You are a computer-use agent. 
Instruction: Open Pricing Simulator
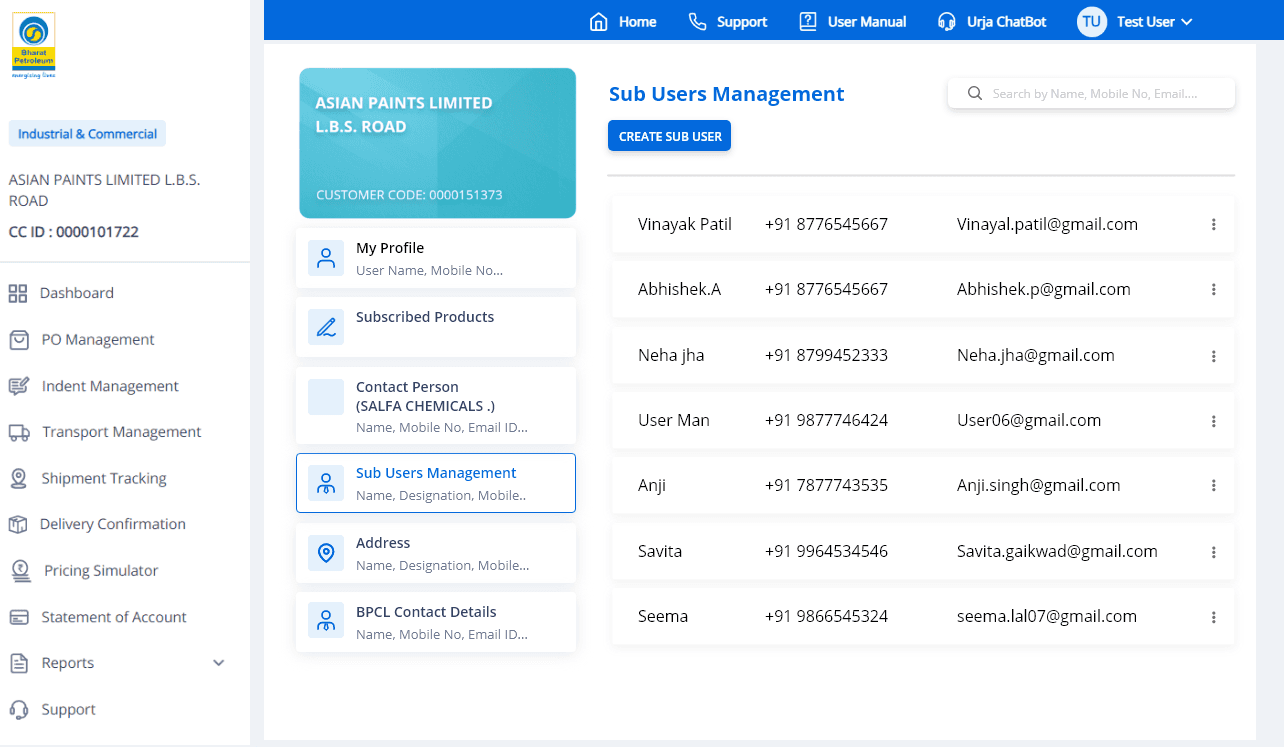pos(101,571)
